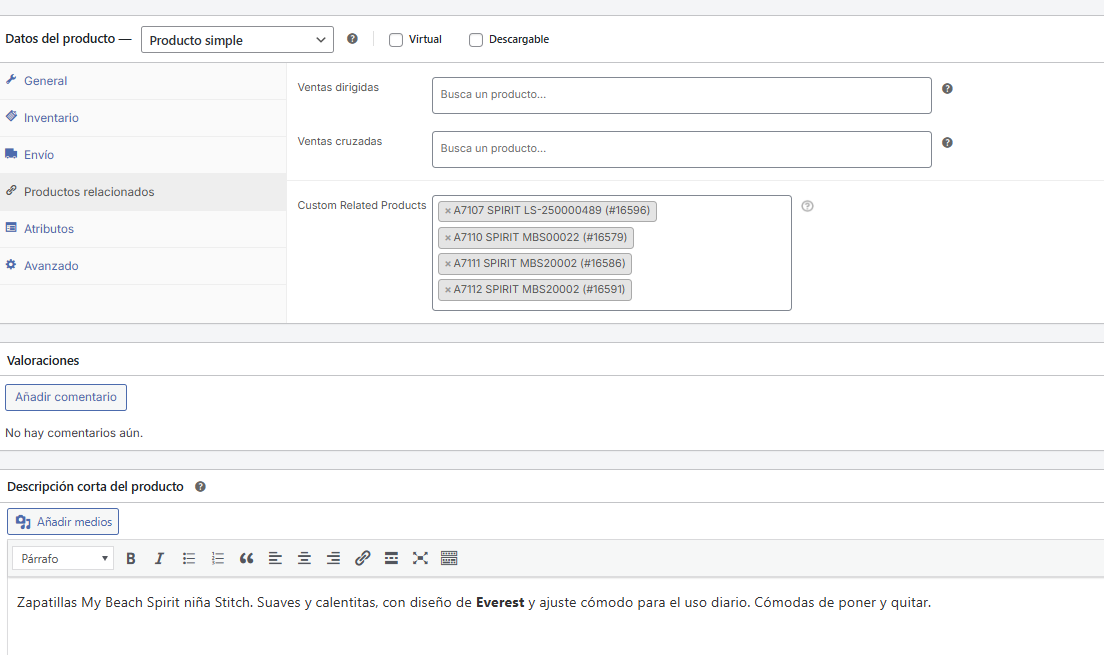Expand the Párrafo format dropdown
Image resolution: width=1104 pixels, height=655 pixels.
click(63, 558)
